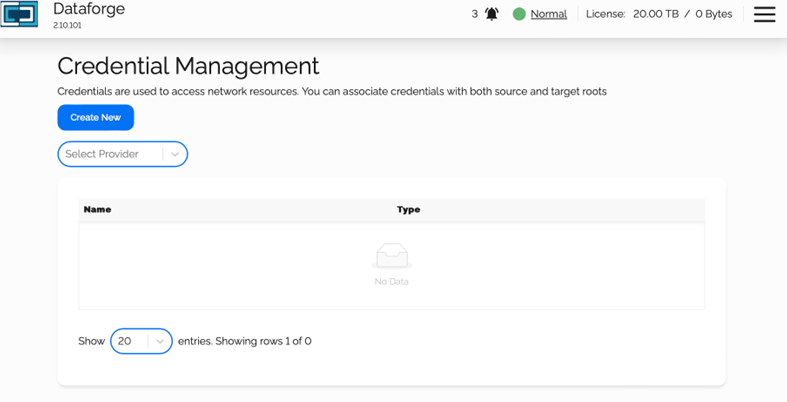Open the alerts bell icon
The height and width of the screenshot is (402, 787).
click(x=491, y=14)
